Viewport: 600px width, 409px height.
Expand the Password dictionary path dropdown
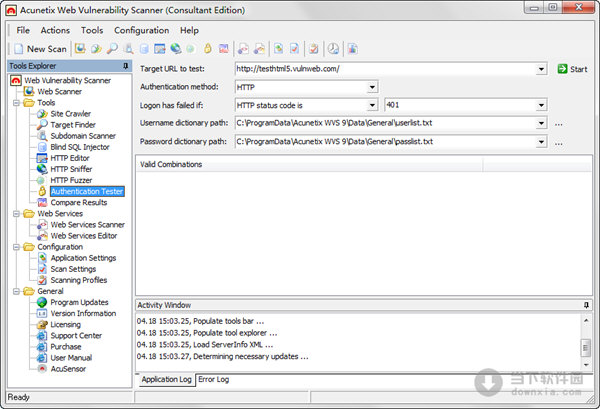(x=541, y=142)
